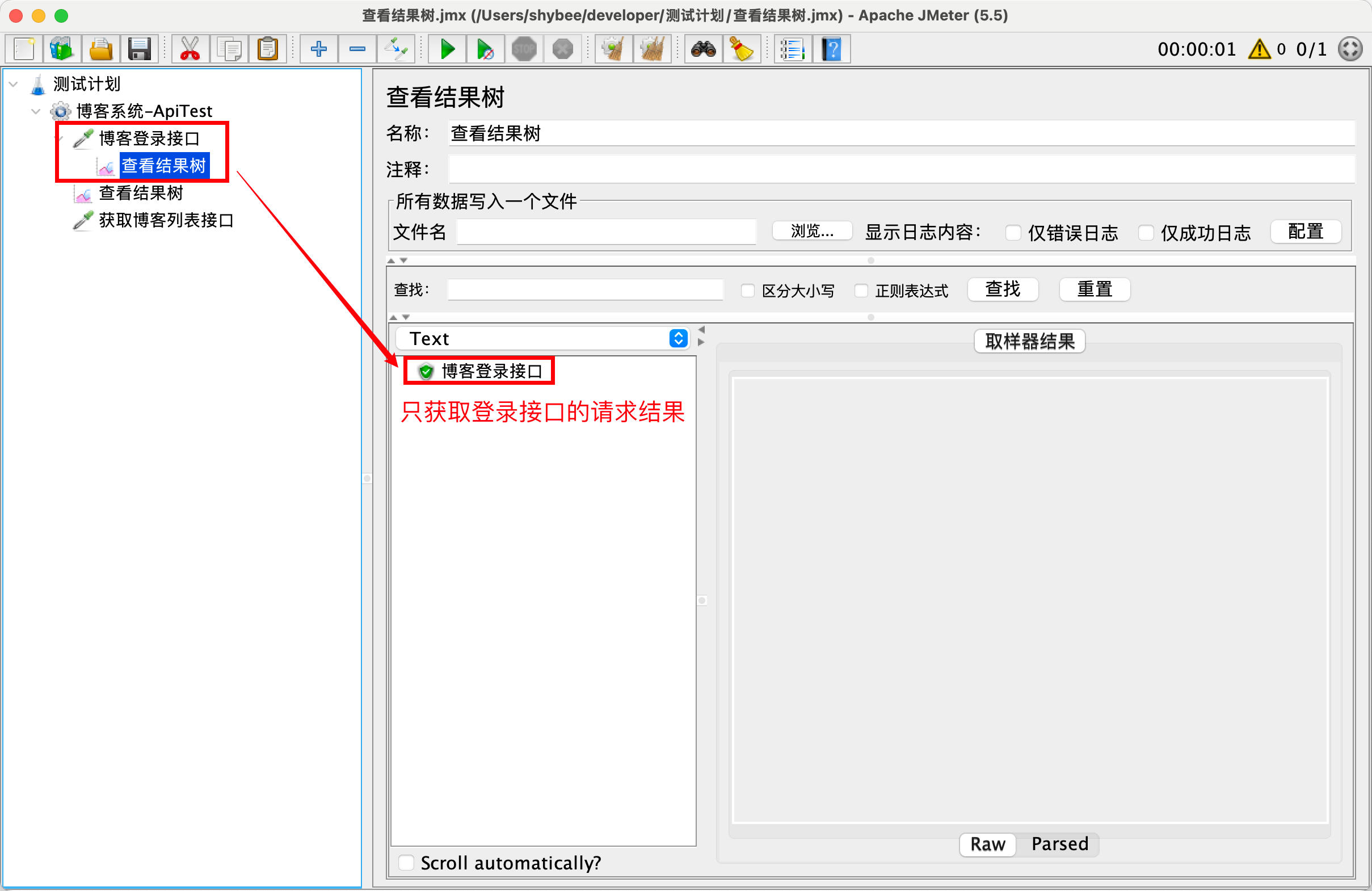Screen dimensions: 1372x891
Task: Select 博客系统-ApiTest thread group
Action: click(144, 111)
